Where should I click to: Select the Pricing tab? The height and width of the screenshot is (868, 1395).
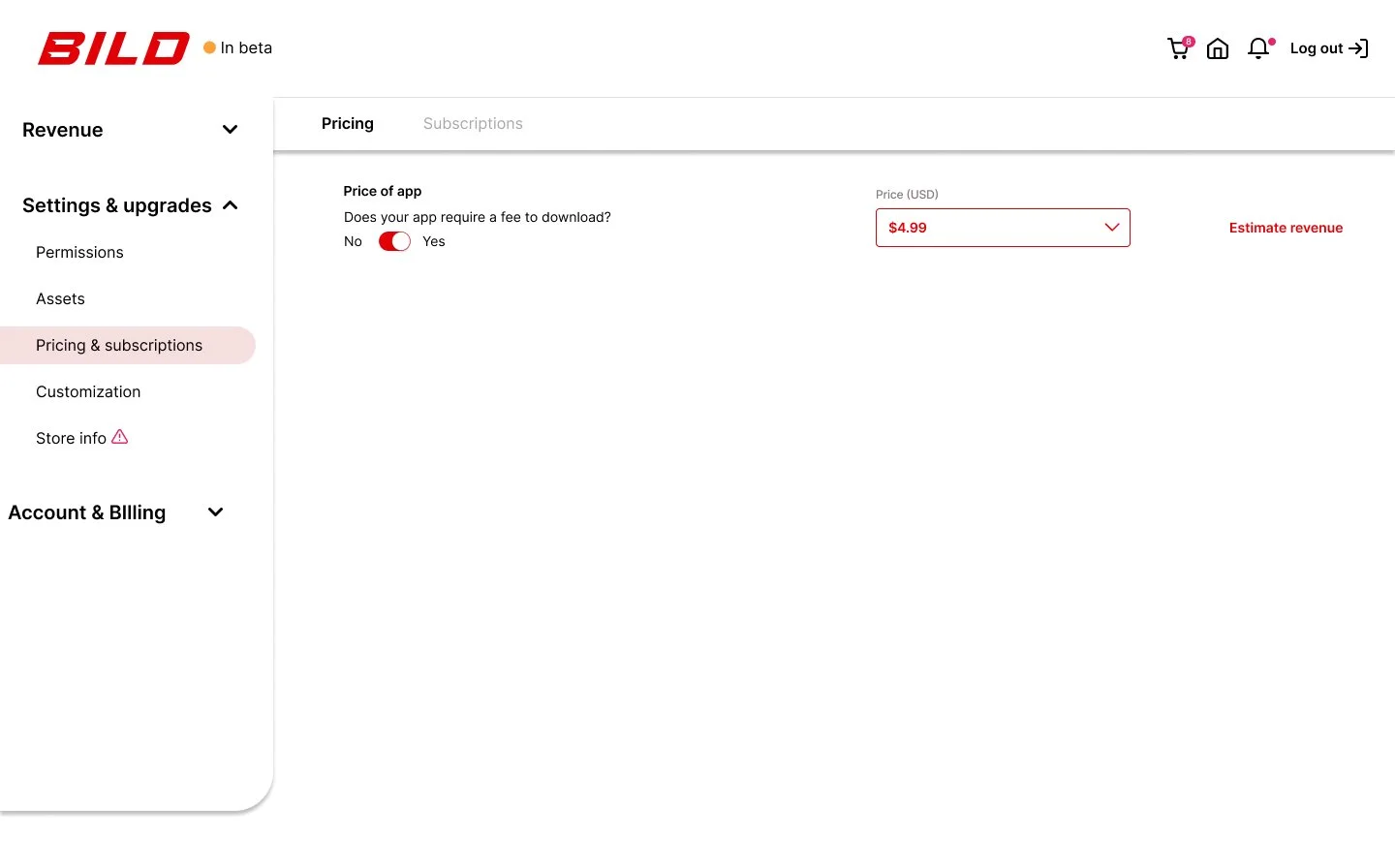pos(347,123)
